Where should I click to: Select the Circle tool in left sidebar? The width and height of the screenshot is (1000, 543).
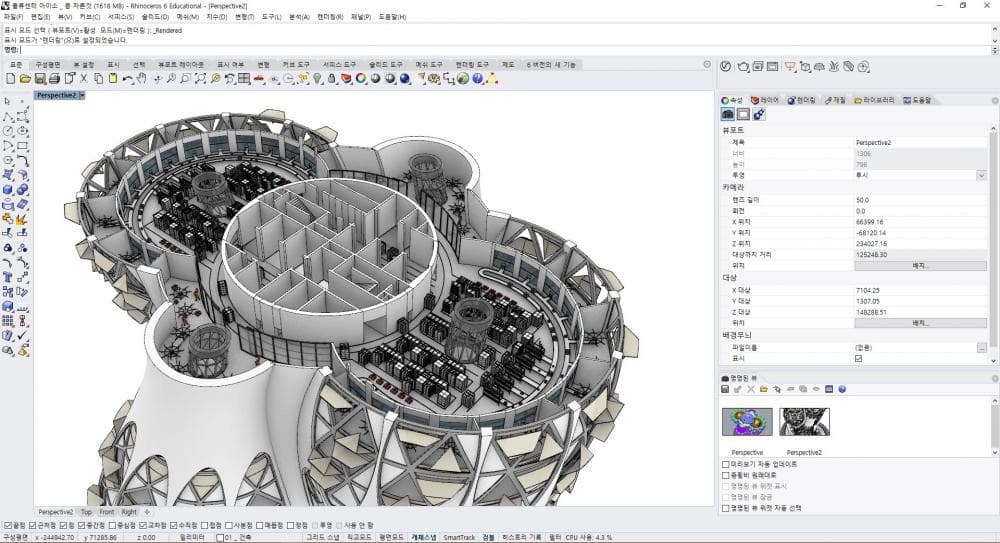coord(8,131)
